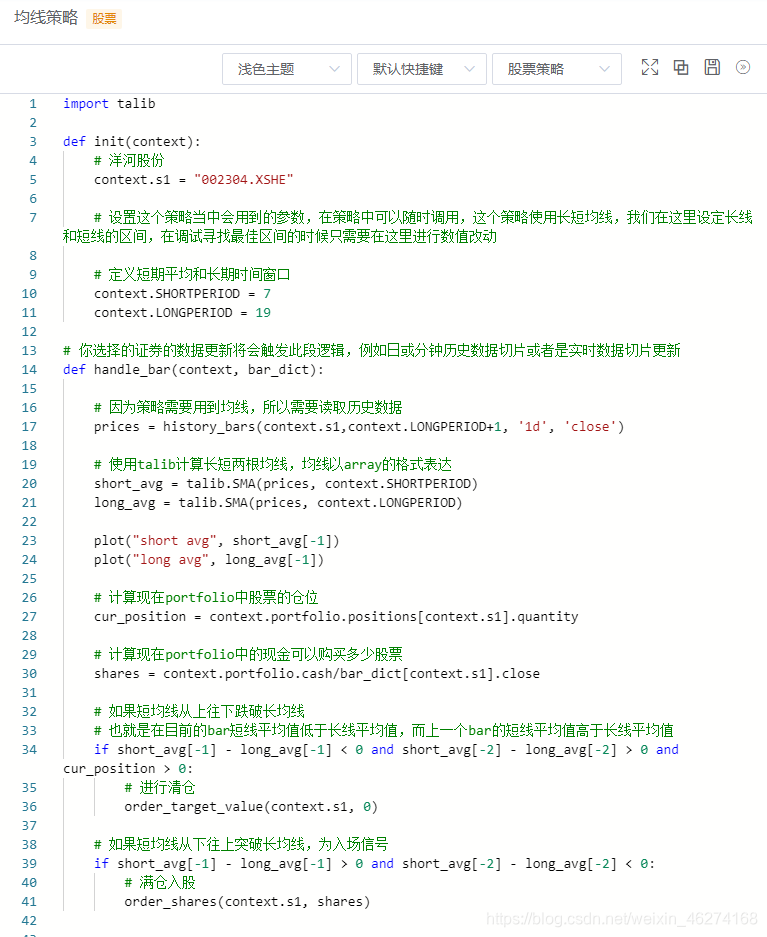Click 'def handle_bar(context, bar_dict):' line
The height and width of the screenshot is (937, 767).
coord(194,370)
